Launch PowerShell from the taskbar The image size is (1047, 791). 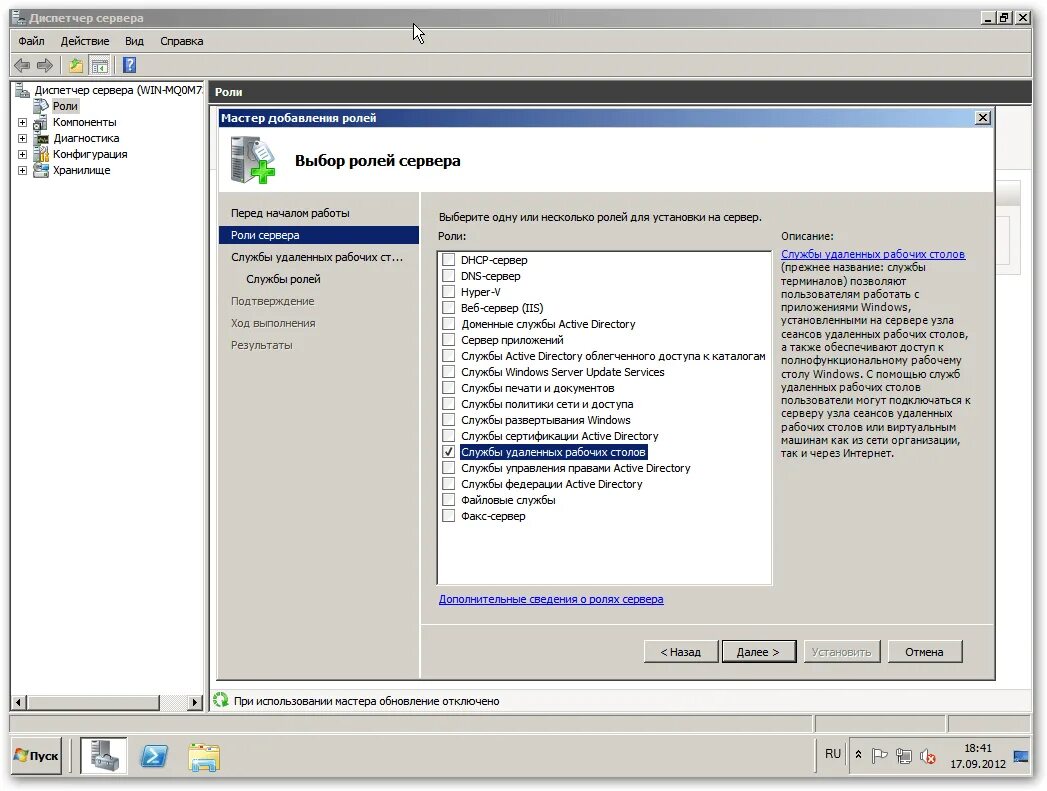pos(154,756)
